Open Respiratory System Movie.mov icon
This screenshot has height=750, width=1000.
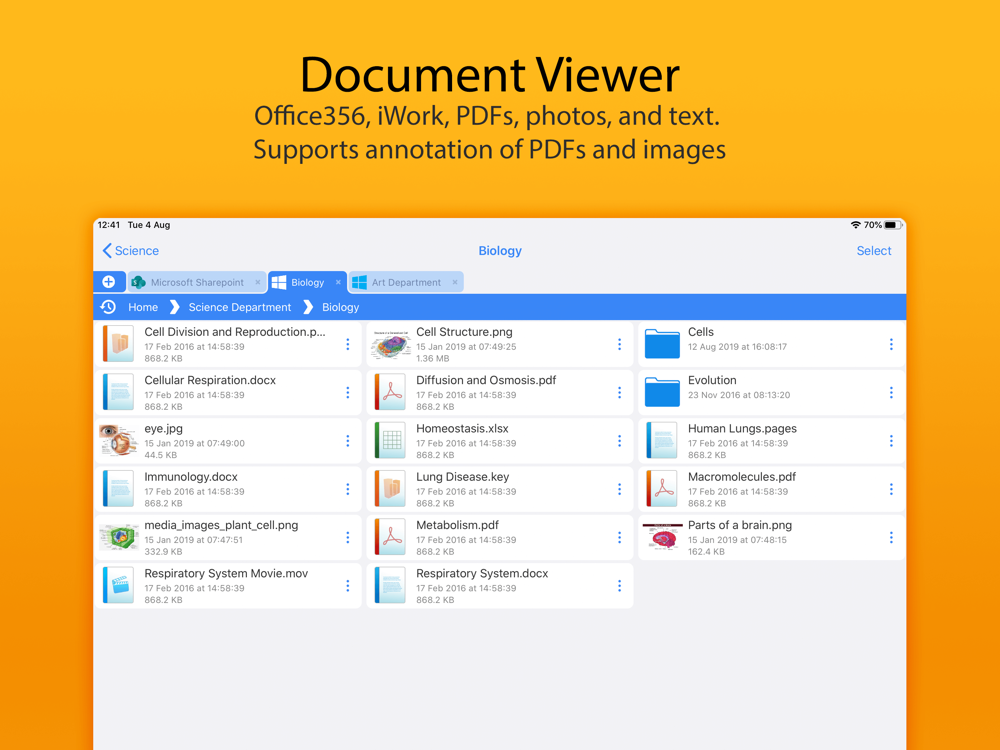(x=119, y=585)
